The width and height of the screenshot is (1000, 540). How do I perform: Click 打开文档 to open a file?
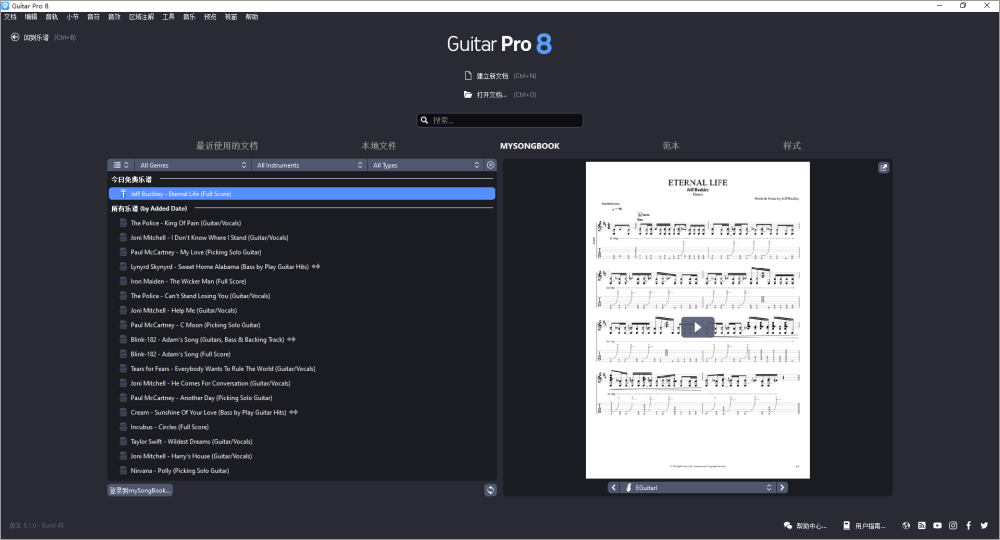[492, 95]
